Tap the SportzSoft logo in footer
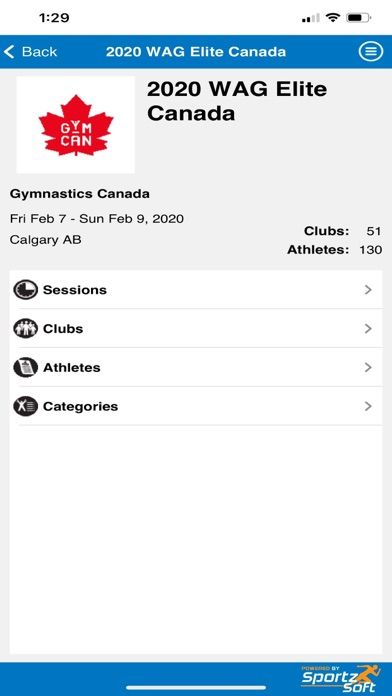The height and width of the screenshot is (696, 392). [341, 679]
